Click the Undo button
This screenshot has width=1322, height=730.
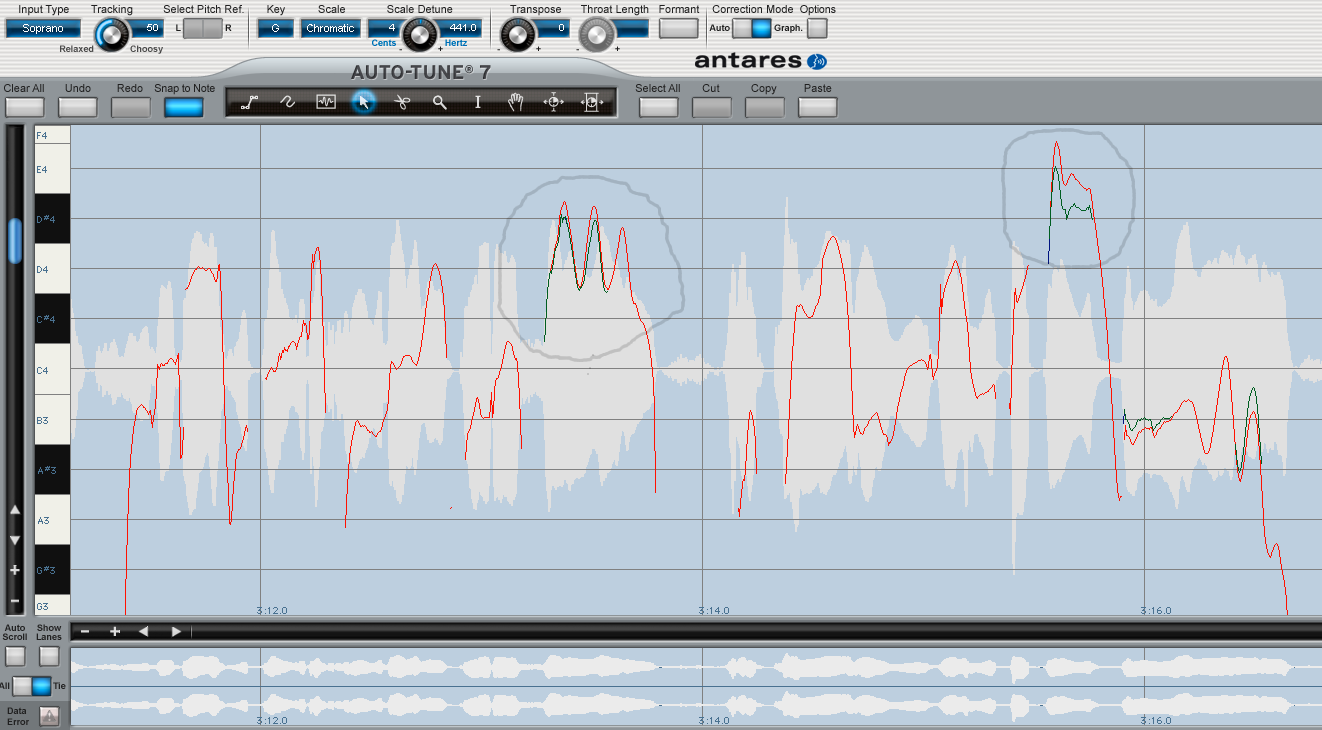[x=78, y=107]
